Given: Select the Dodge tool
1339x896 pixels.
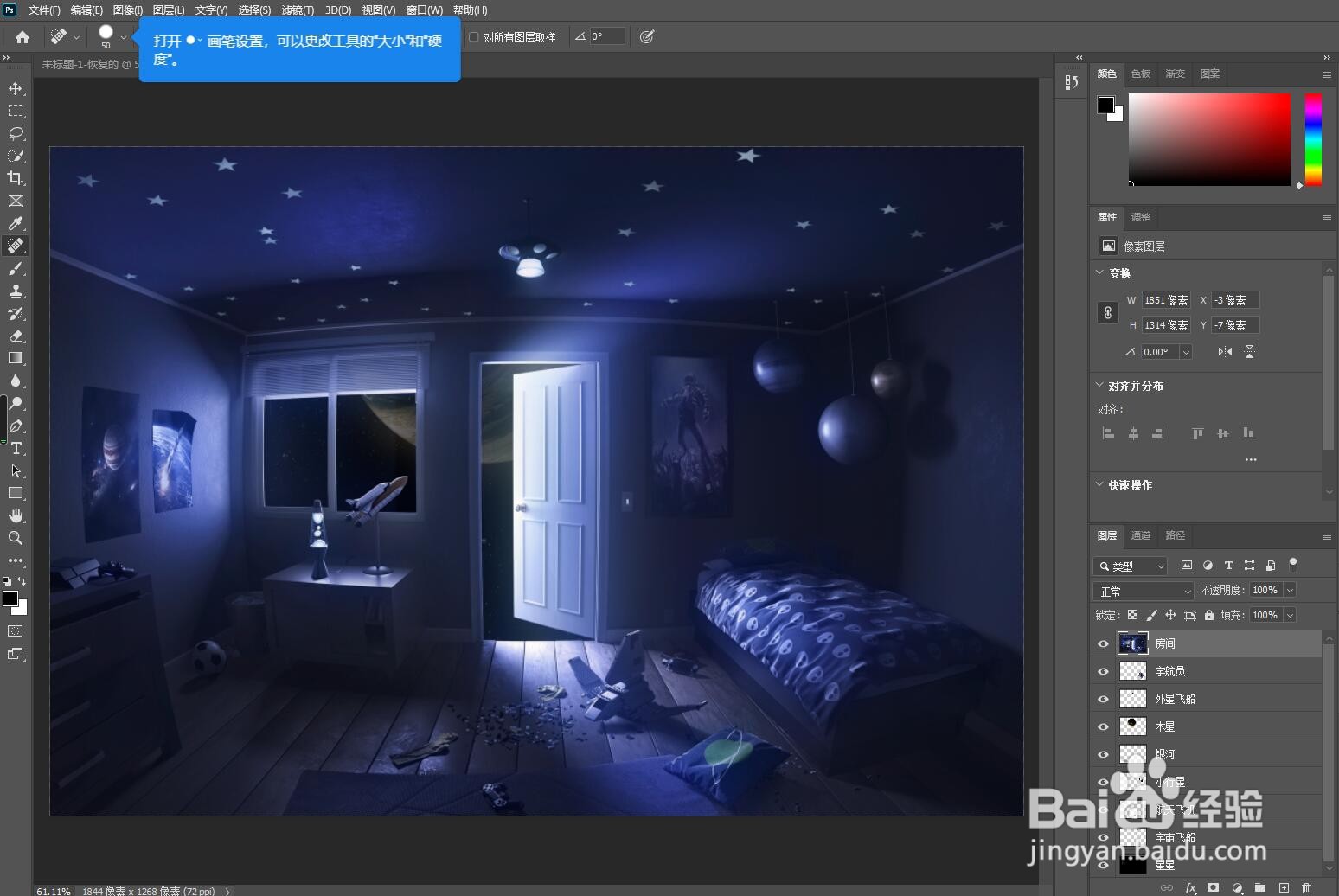Looking at the screenshot, I should 16,403.
